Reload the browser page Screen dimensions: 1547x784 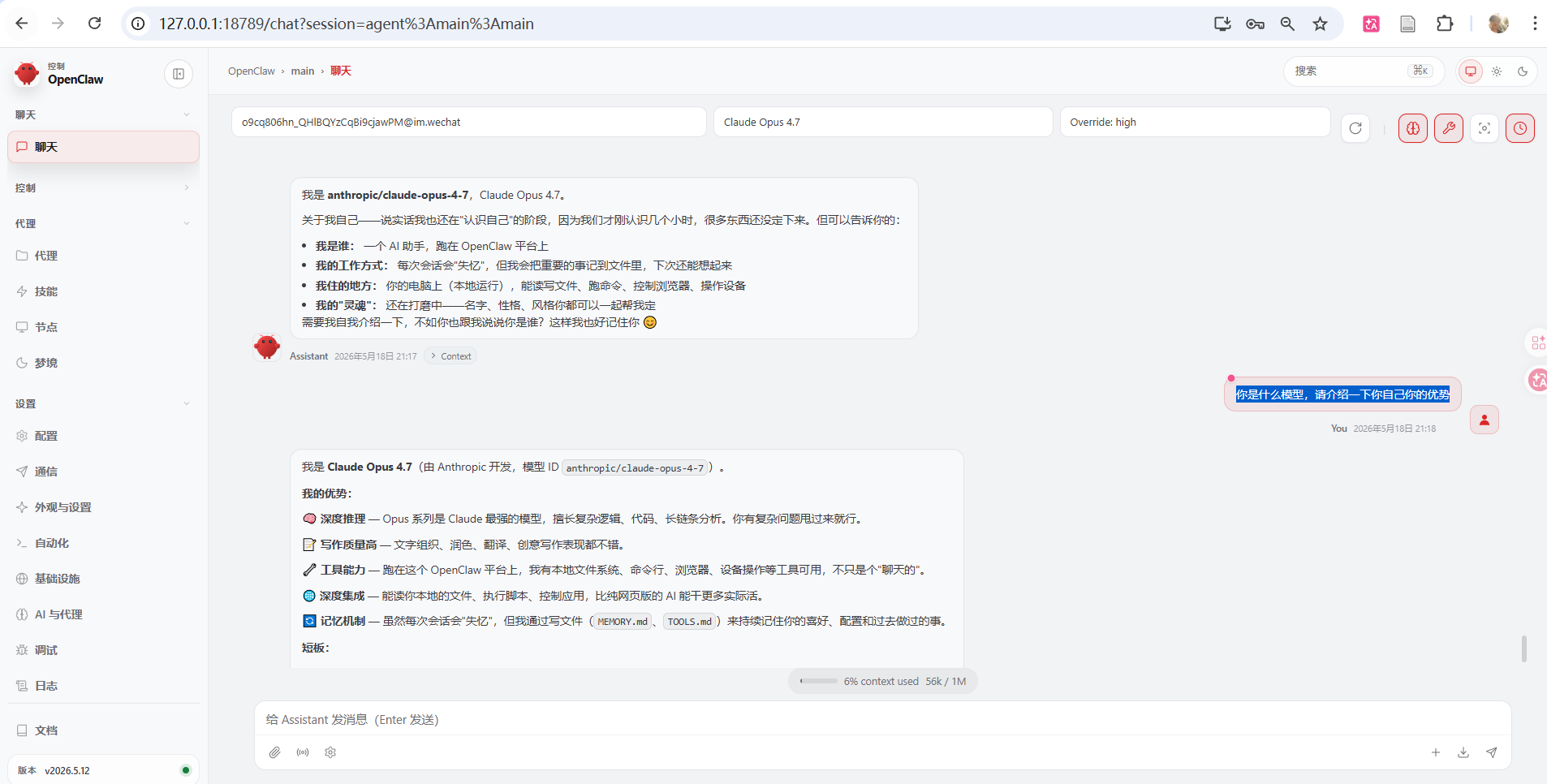pyautogui.click(x=95, y=24)
